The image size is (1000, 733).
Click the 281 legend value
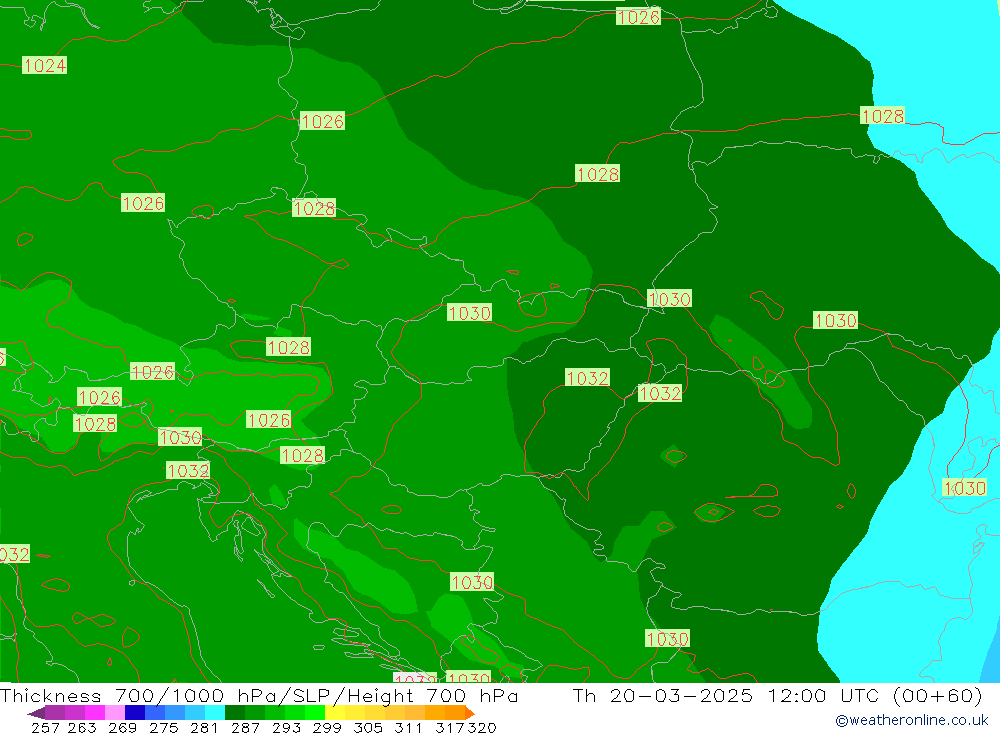[x=204, y=727]
